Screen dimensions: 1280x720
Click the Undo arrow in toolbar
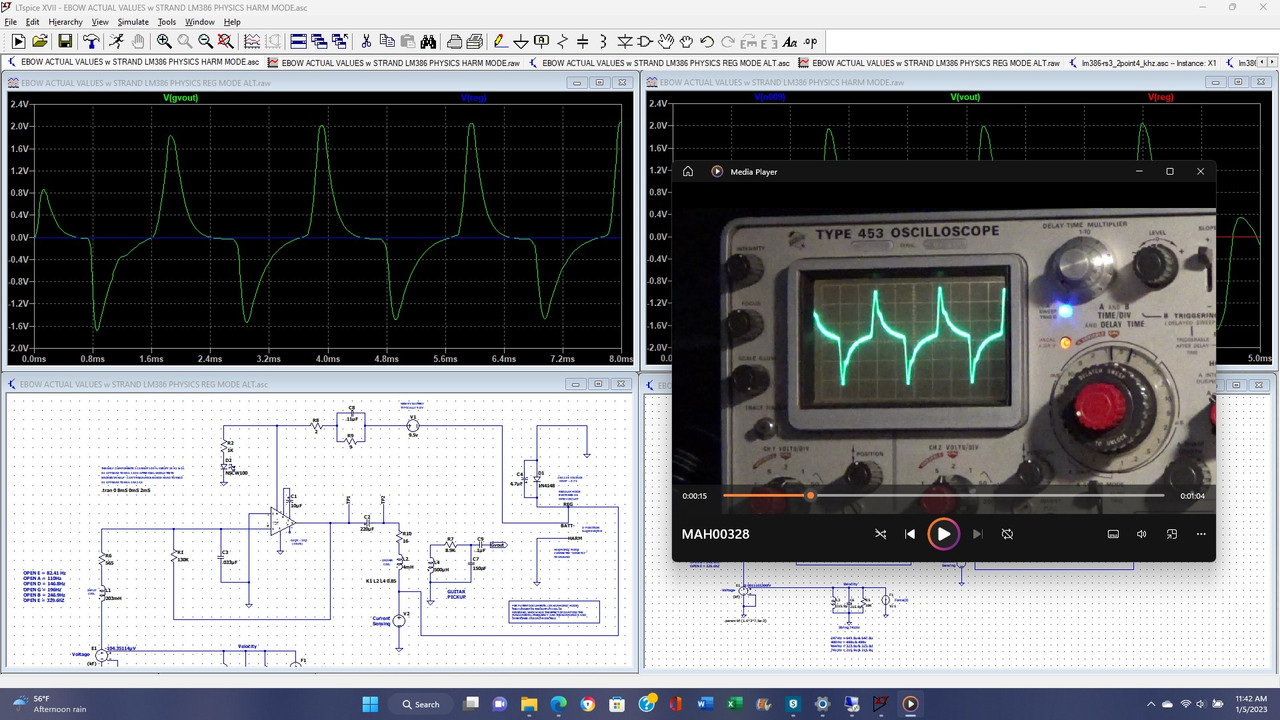[707, 41]
